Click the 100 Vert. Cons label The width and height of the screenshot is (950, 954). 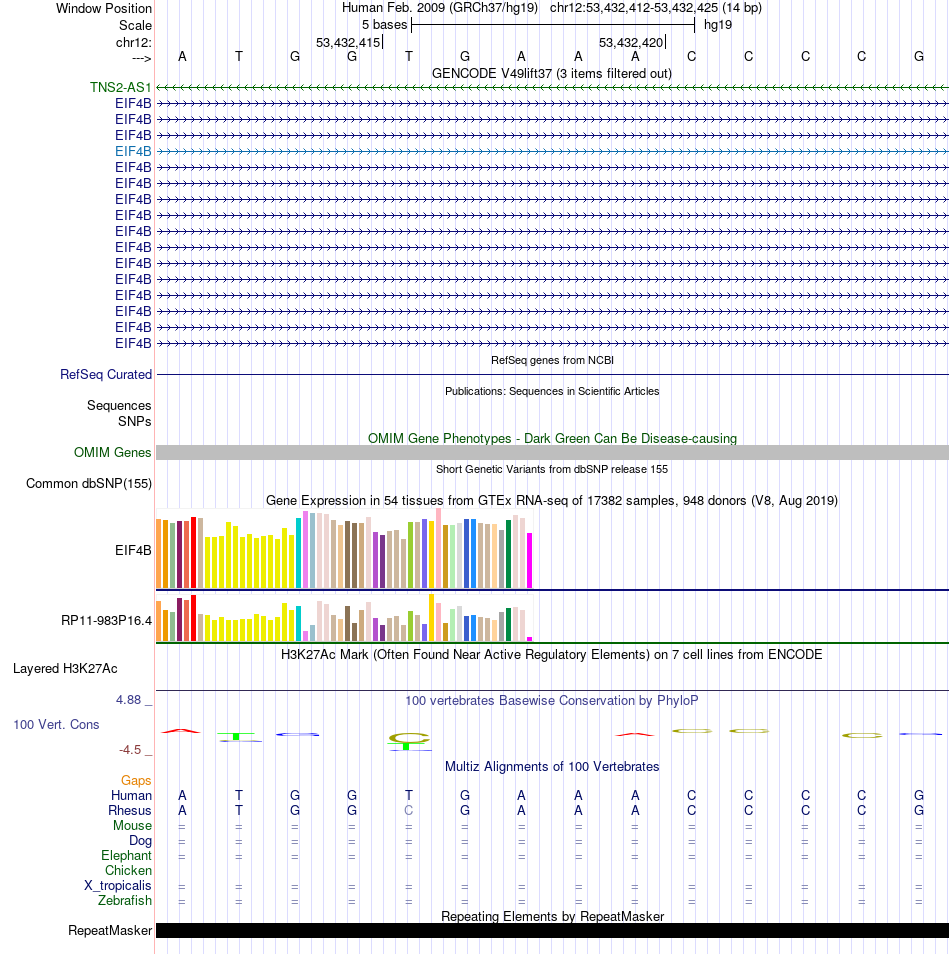point(56,725)
